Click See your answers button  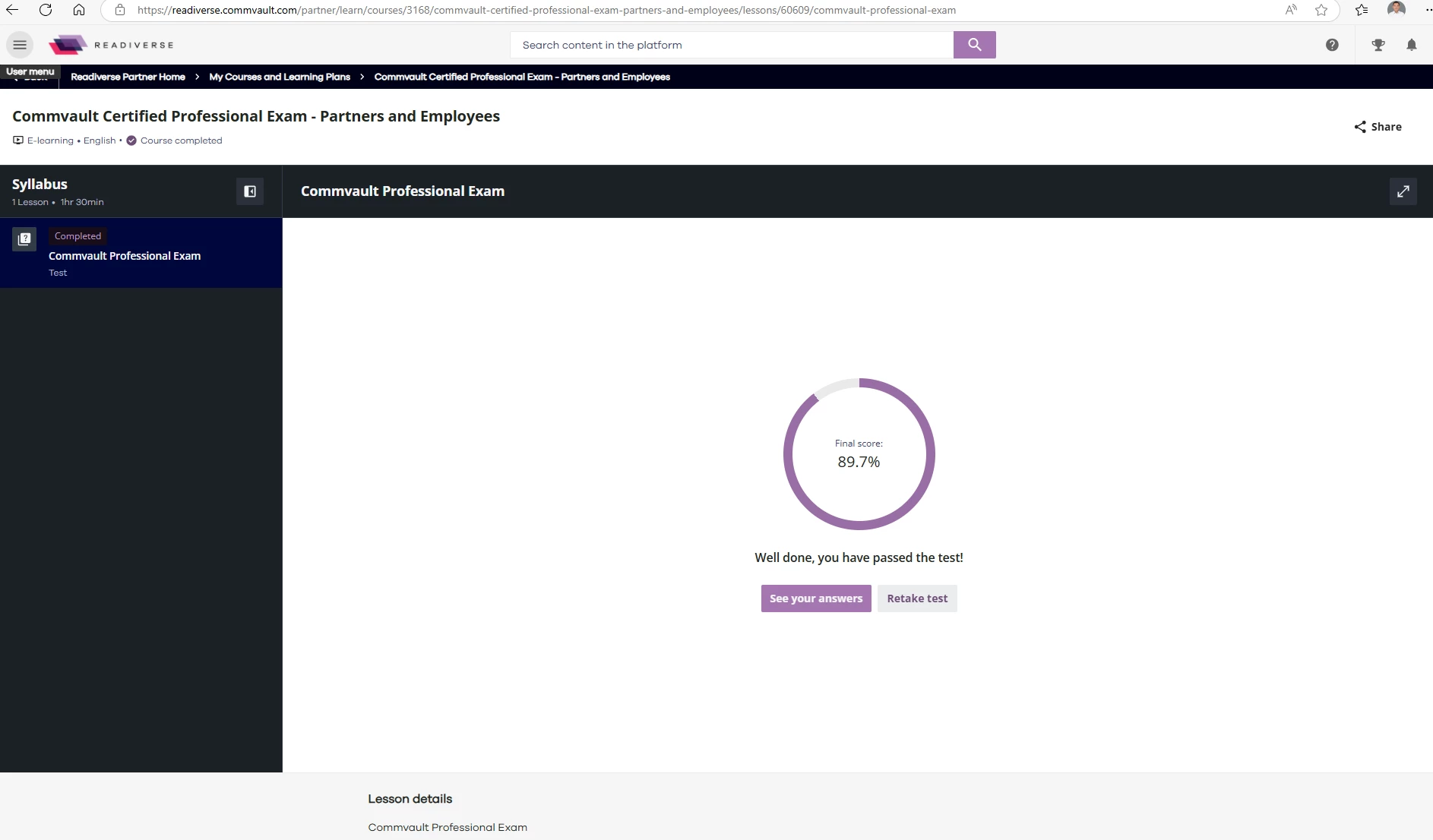816,598
